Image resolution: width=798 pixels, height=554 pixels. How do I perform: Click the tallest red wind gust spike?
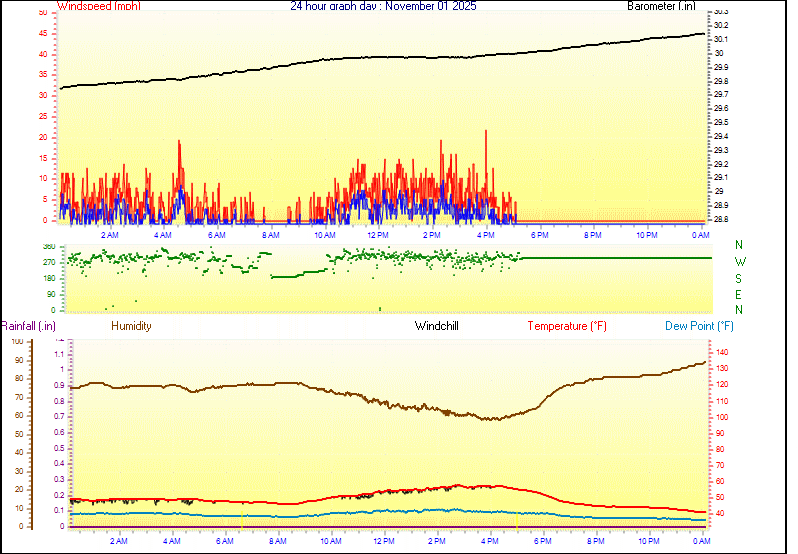486,132
